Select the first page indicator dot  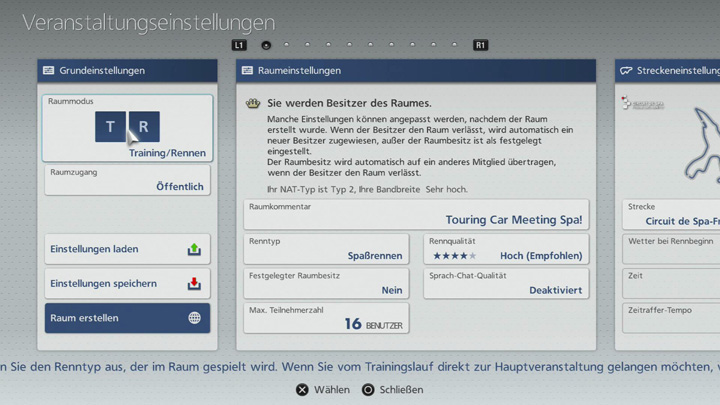tap(266, 45)
